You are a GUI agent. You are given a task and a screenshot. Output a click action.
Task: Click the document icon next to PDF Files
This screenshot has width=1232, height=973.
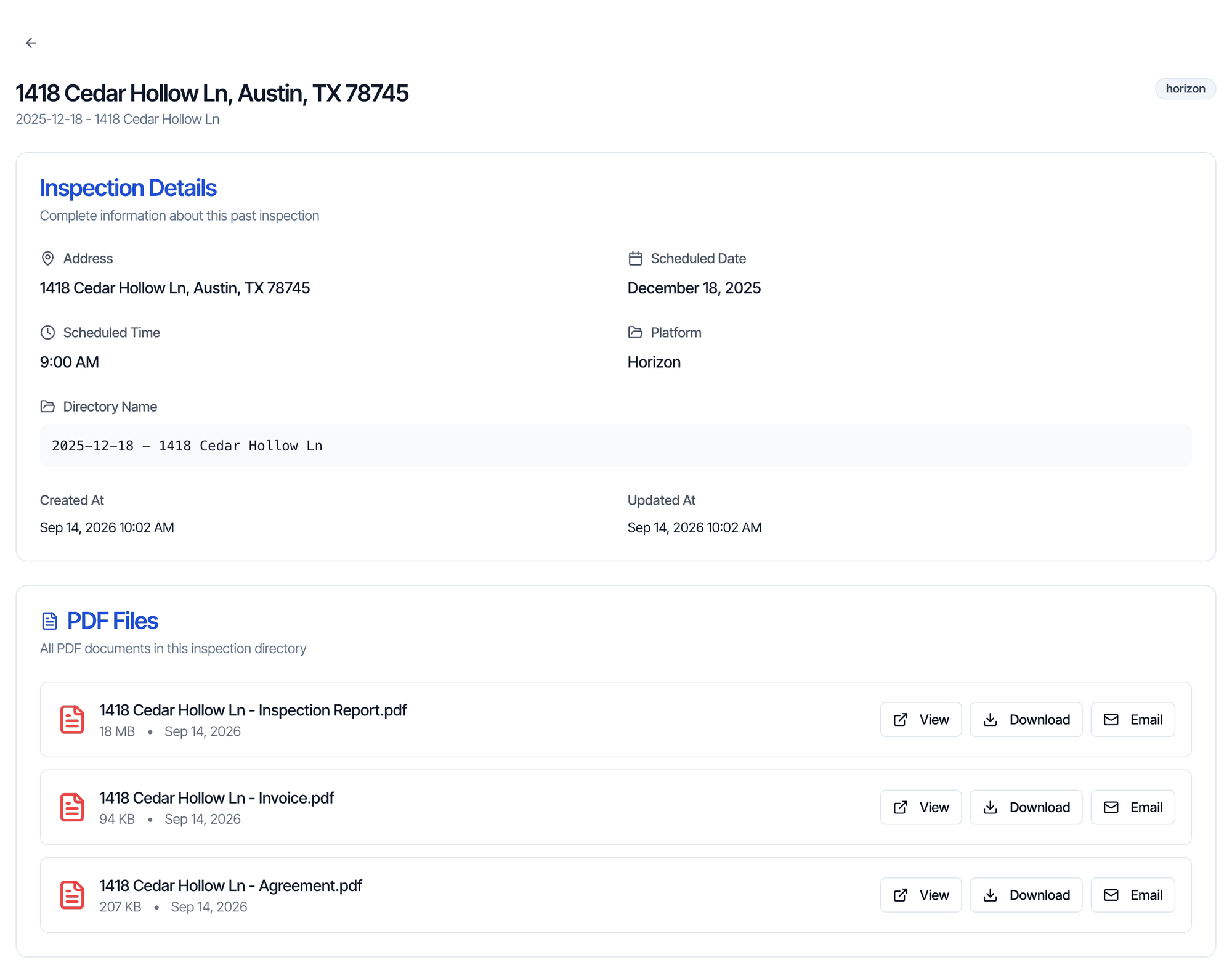pyautogui.click(x=49, y=621)
